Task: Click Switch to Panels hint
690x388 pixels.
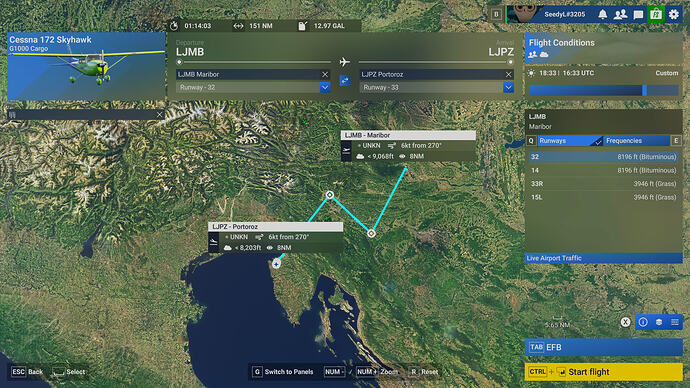Action: pyautogui.click(x=283, y=372)
